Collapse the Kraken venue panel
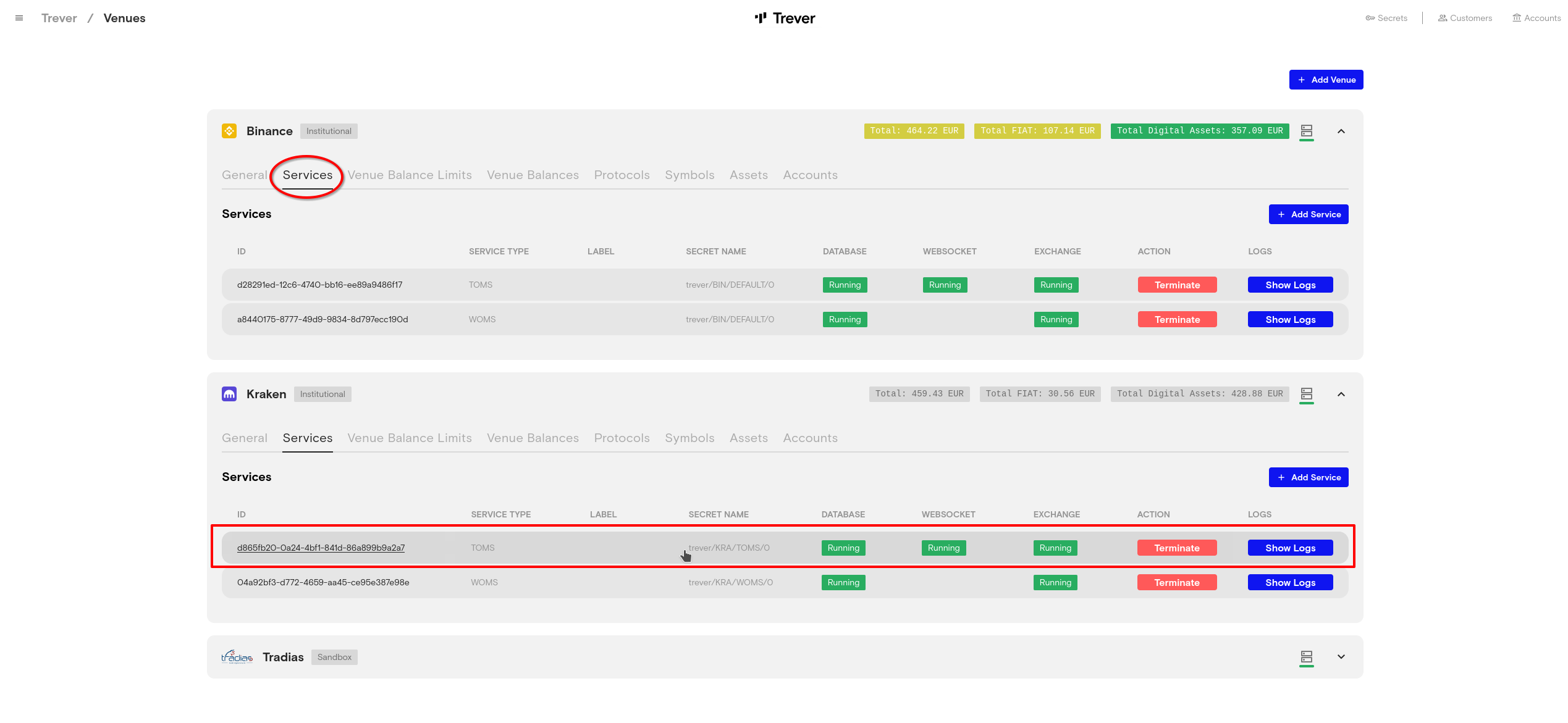 [1341, 394]
